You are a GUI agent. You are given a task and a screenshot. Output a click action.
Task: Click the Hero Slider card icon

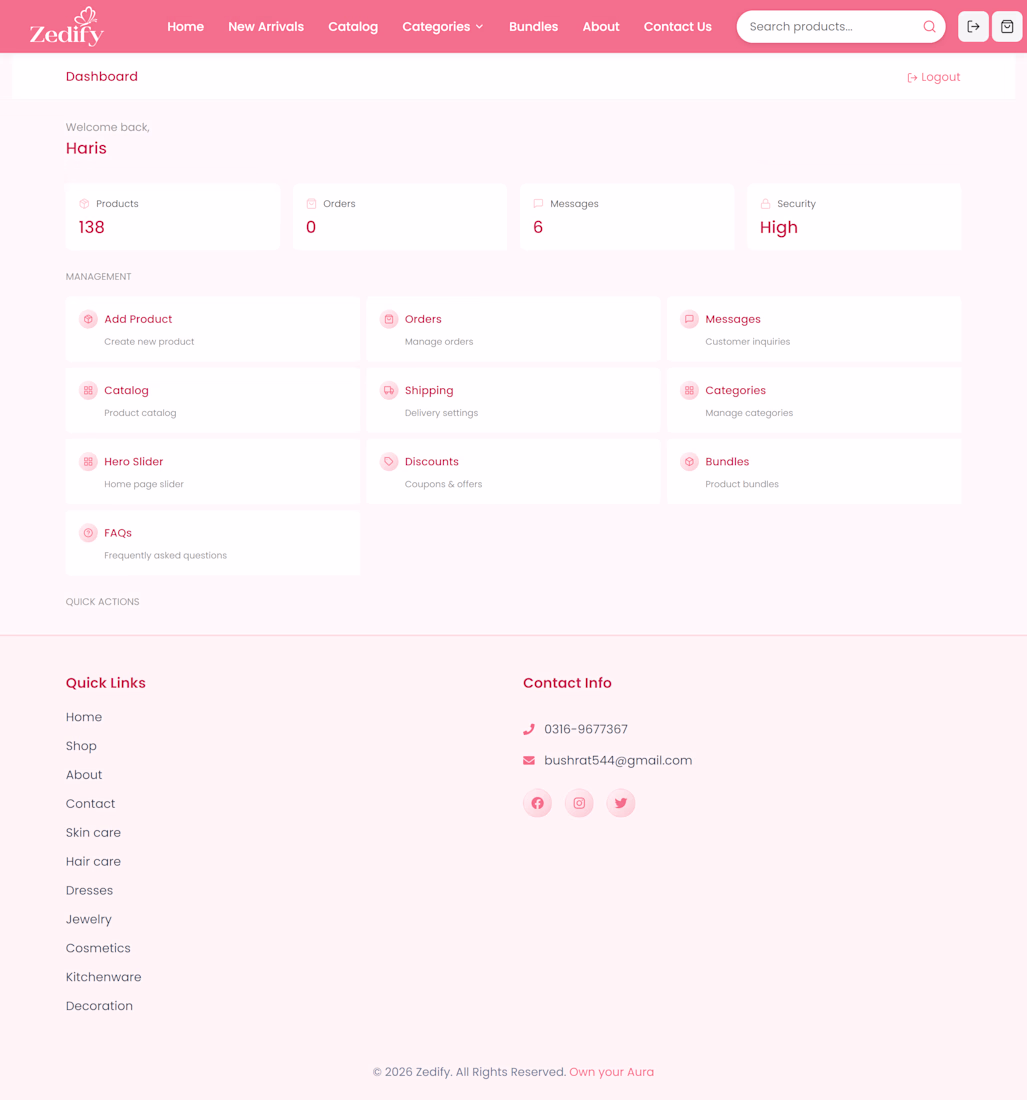pyautogui.click(x=88, y=462)
